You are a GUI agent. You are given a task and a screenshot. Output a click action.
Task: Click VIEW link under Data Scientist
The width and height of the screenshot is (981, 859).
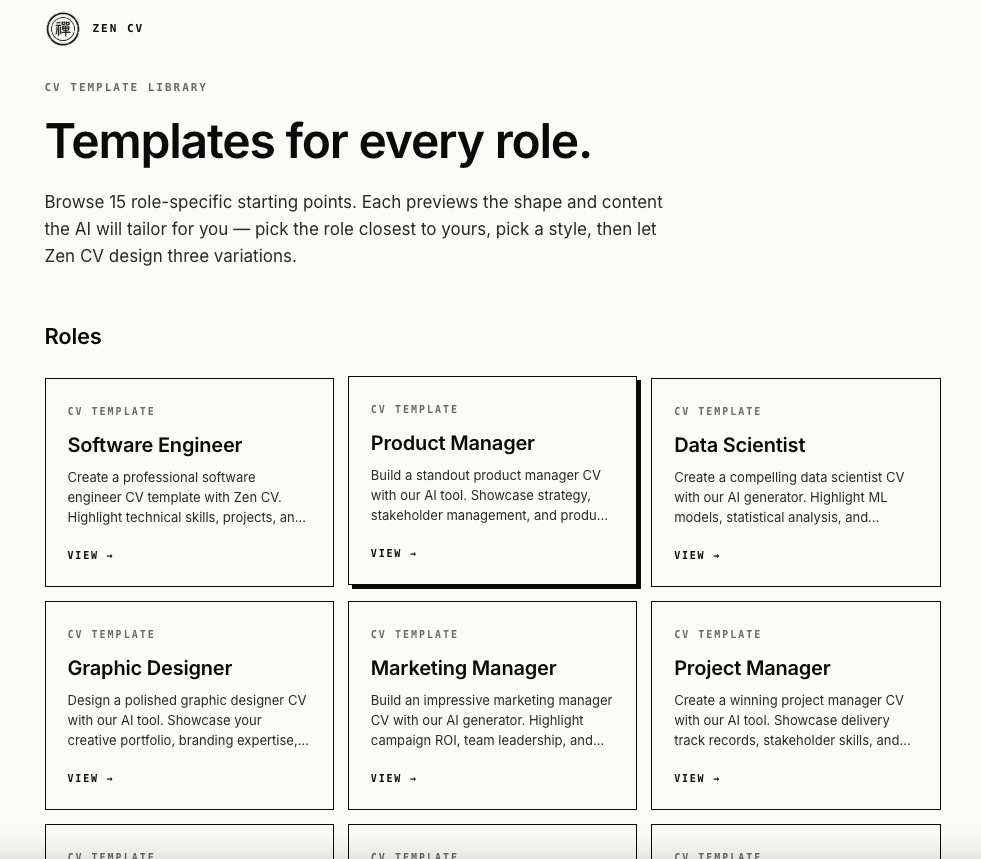click(697, 556)
